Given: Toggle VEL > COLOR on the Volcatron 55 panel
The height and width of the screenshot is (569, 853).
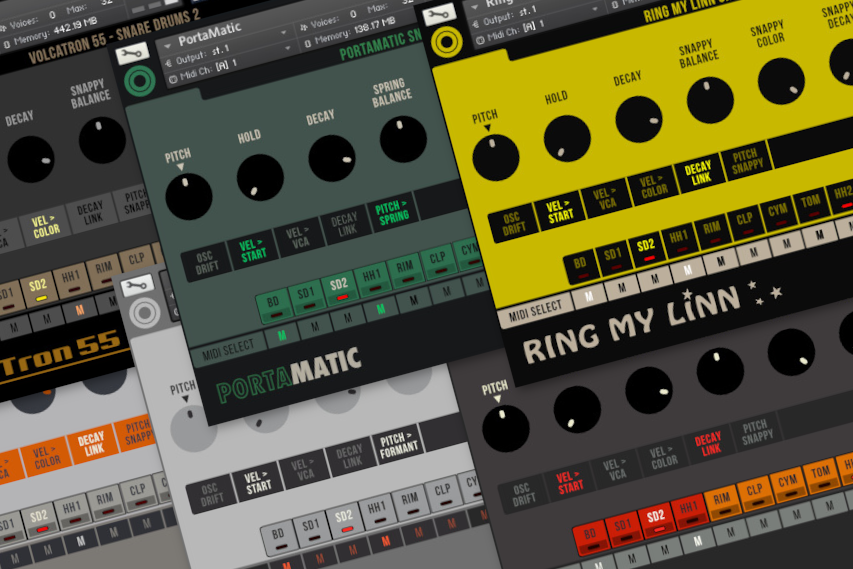Looking at the screenshot, I should (x=45, y=226).
